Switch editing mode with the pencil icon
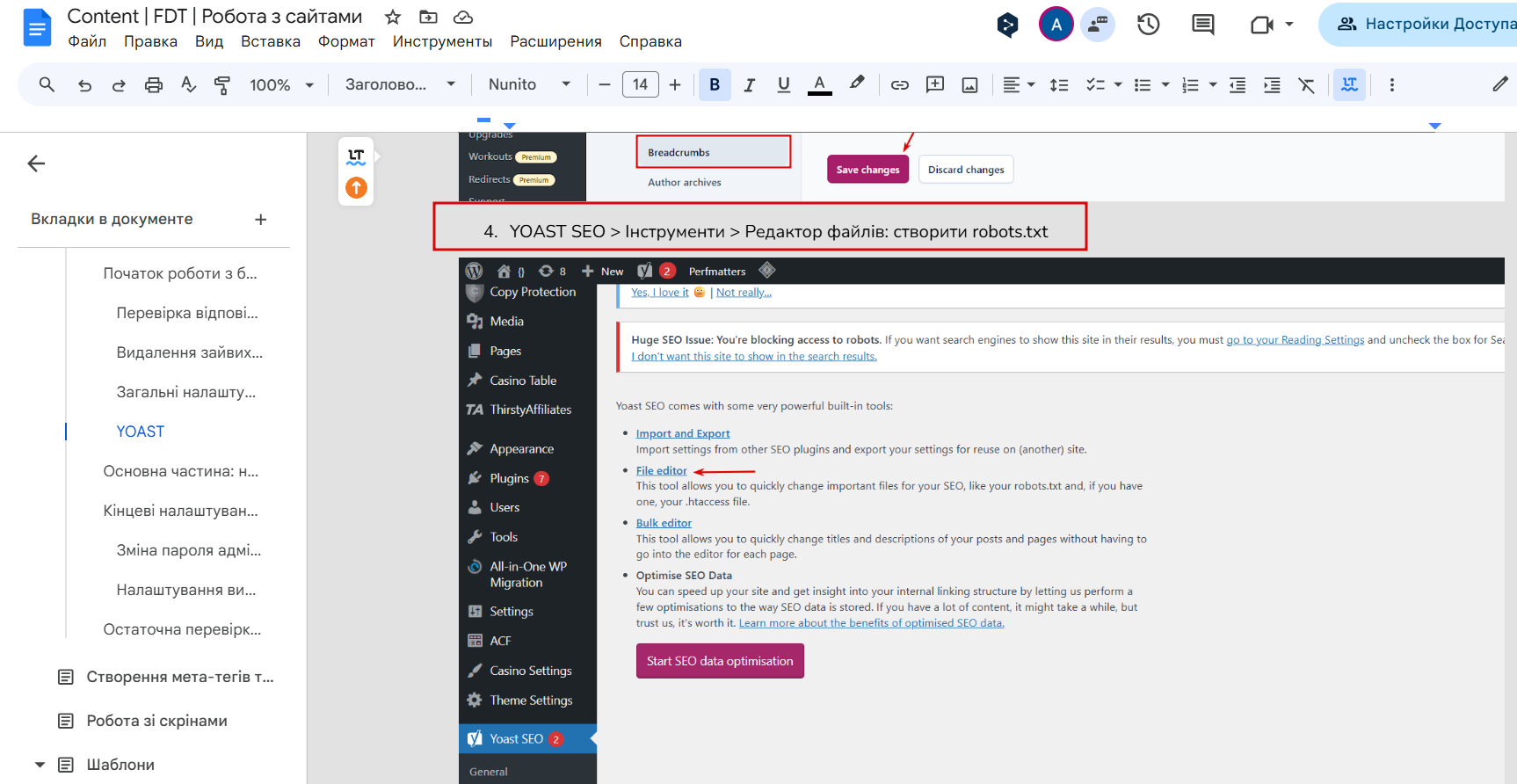 click(1500, 84)
